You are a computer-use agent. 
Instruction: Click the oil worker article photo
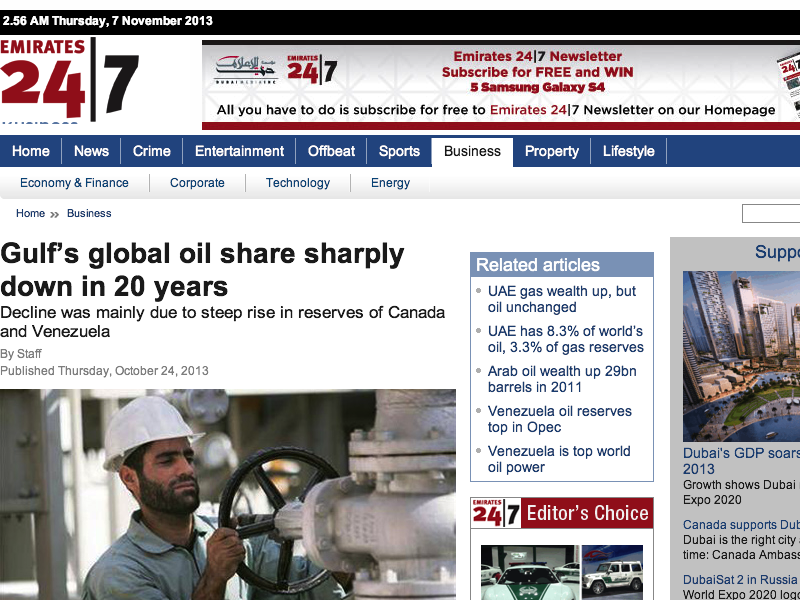coord(228,495)
